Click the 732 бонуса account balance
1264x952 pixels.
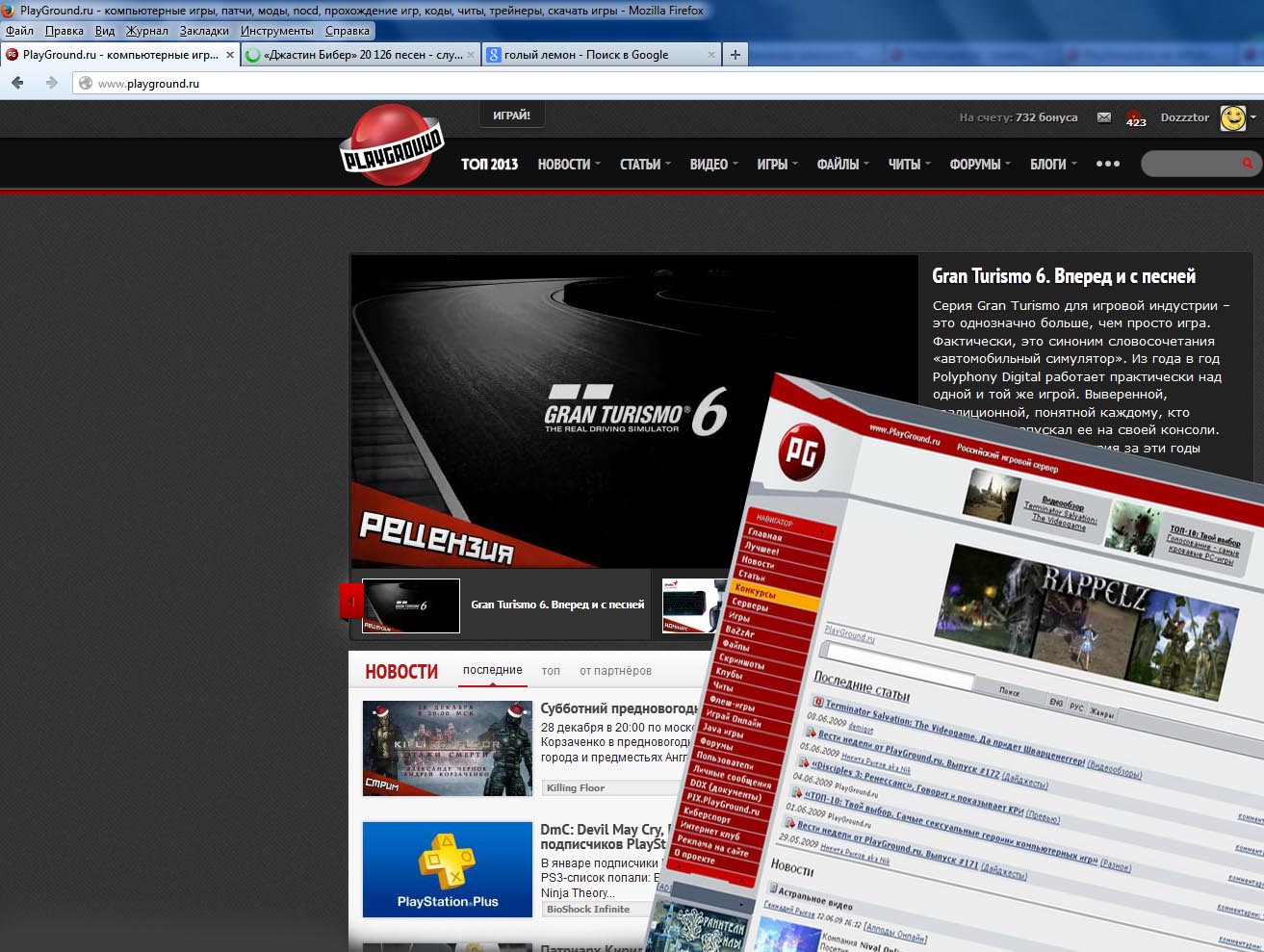pos(1046,117)
